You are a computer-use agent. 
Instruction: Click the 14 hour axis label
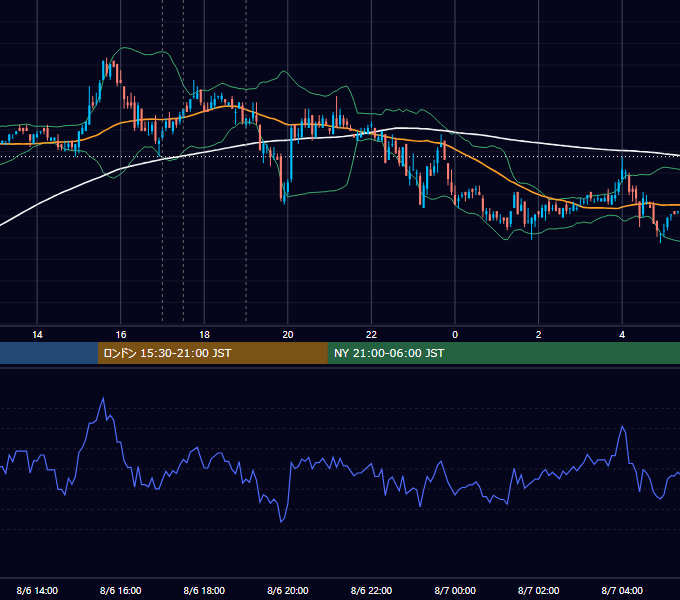pyautogui.click(x=37, y=335)
